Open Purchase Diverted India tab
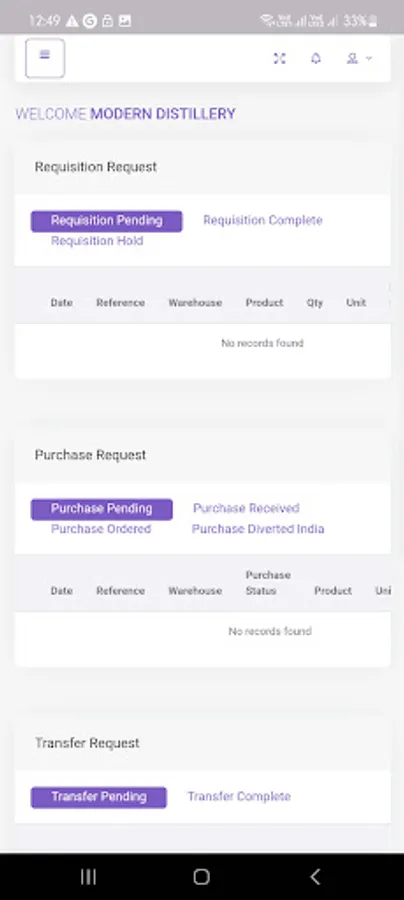 tap(258, 529)
